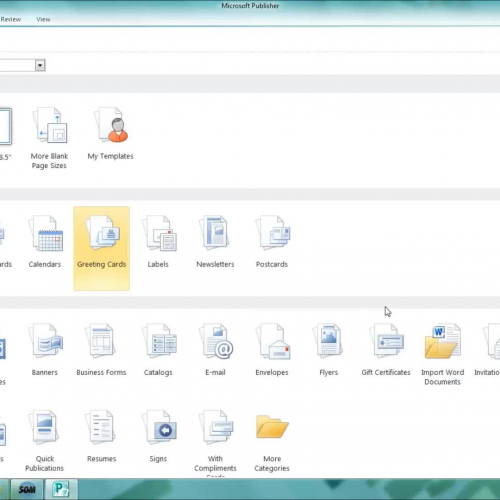This screenshot has width=500, height=500.
Task: Pick the Postcards template category
Action: coord(272,242)
